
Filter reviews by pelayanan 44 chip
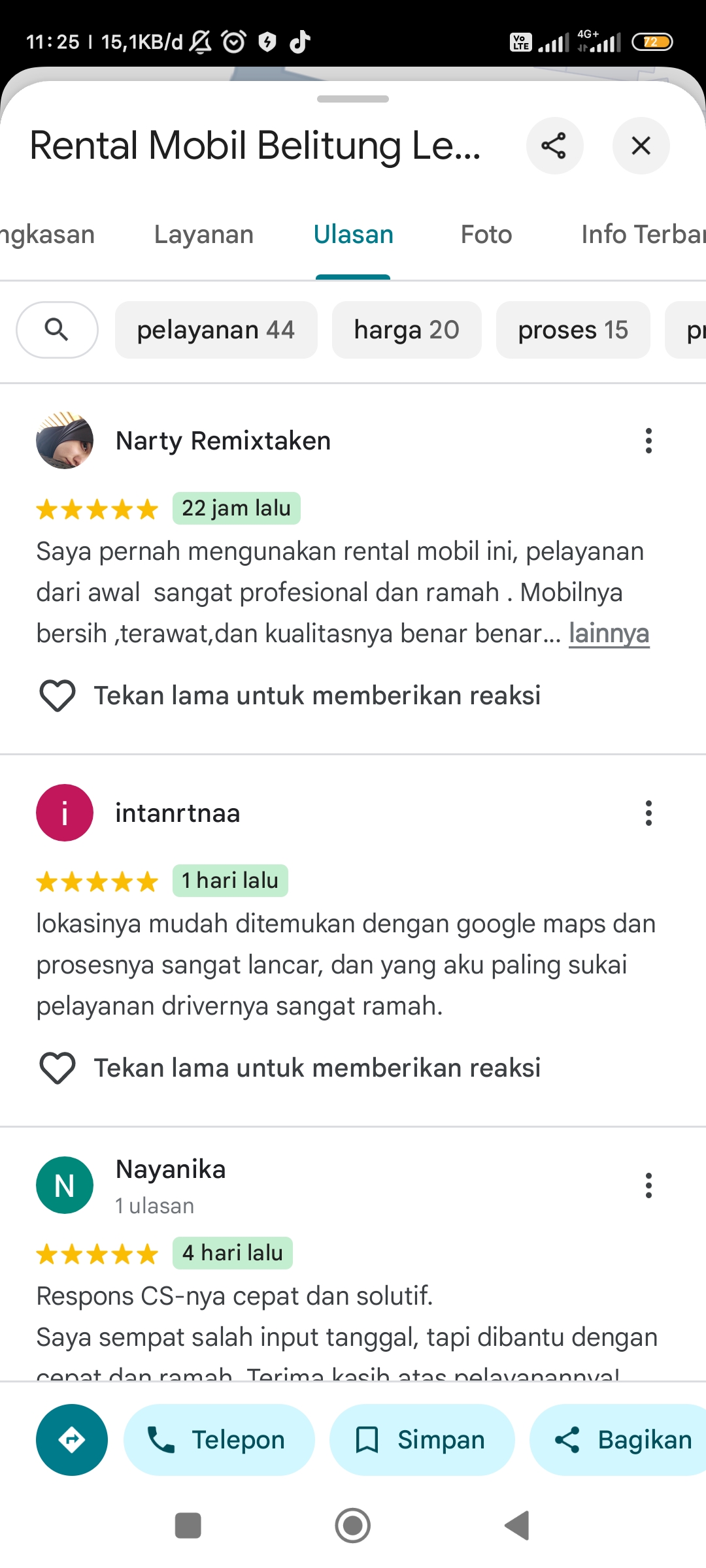point(216,330)
